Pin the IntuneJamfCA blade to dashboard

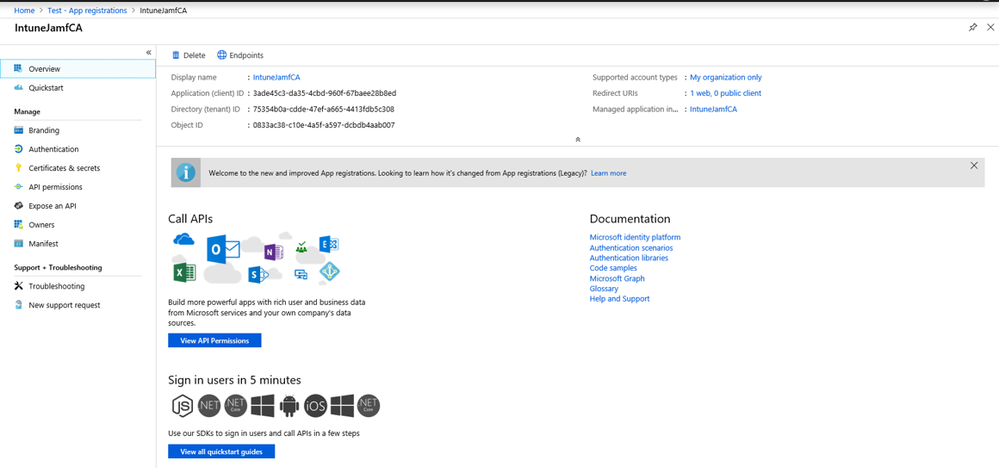click(972, 27)
